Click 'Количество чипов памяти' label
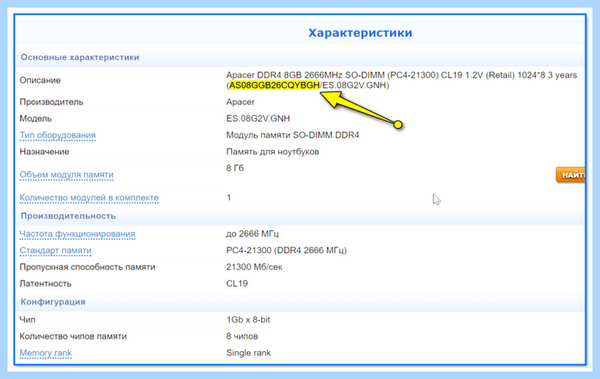The image size is (600, 379). tap(73, 337)
